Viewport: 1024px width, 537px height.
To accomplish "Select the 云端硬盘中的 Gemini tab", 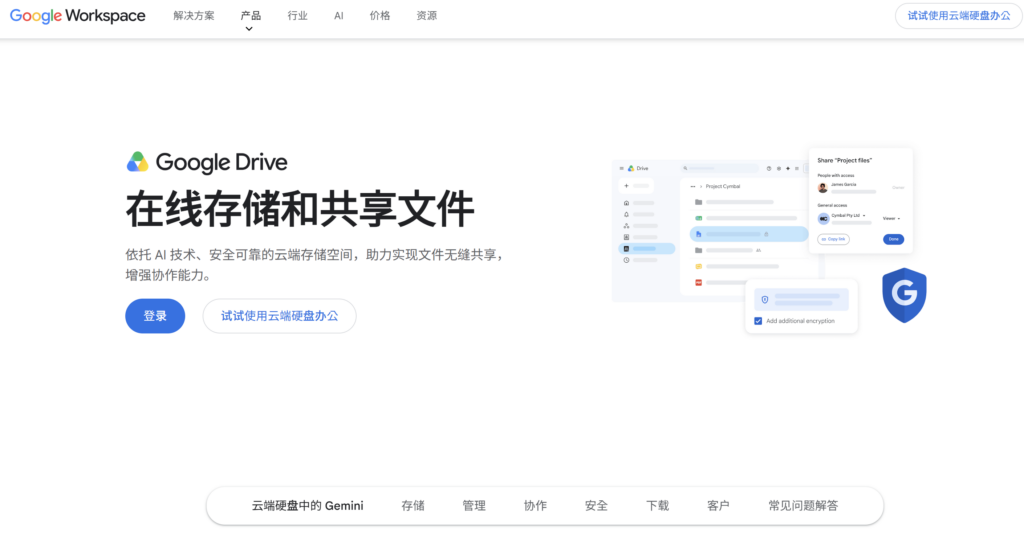I will pos(308,506).
